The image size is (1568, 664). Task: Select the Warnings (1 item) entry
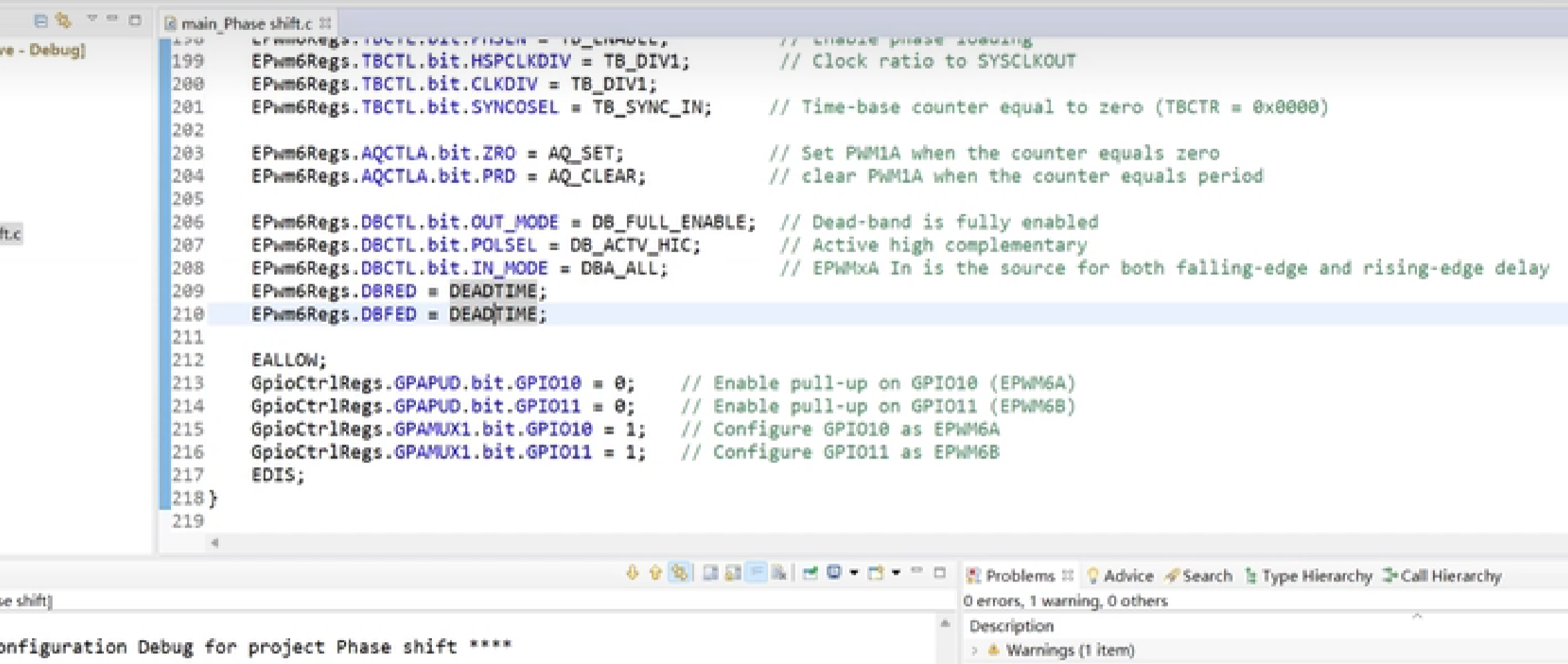tap(1070, 650)
